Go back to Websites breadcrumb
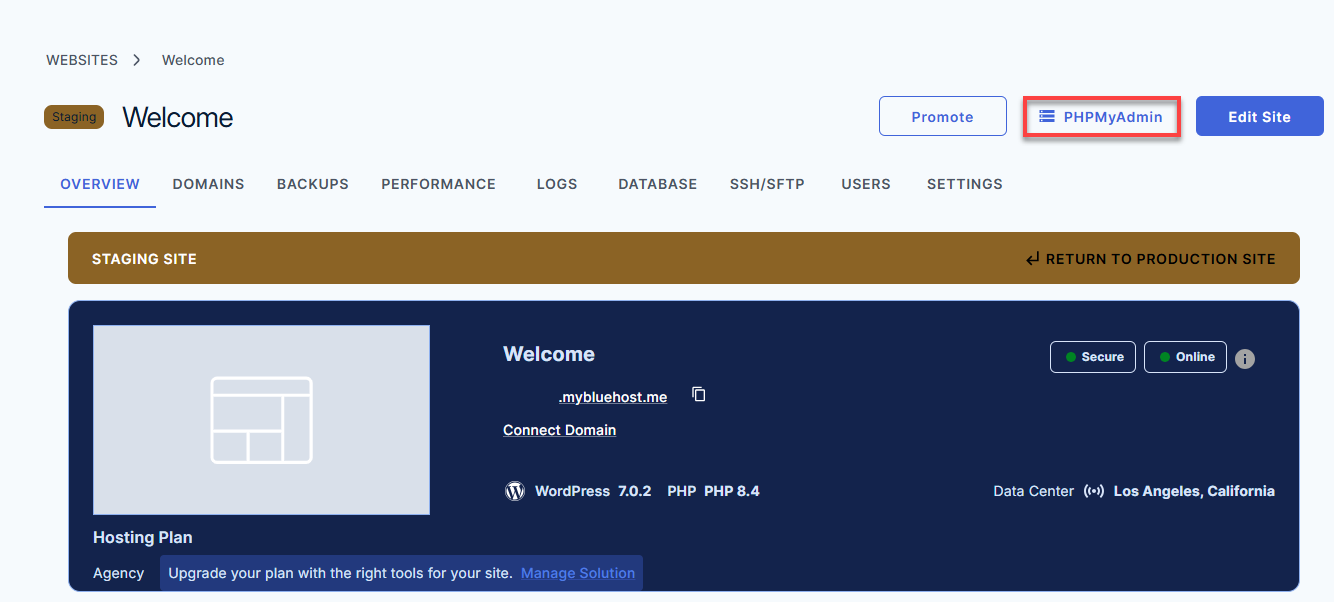 pyautogui.click(x=82, y=60)
